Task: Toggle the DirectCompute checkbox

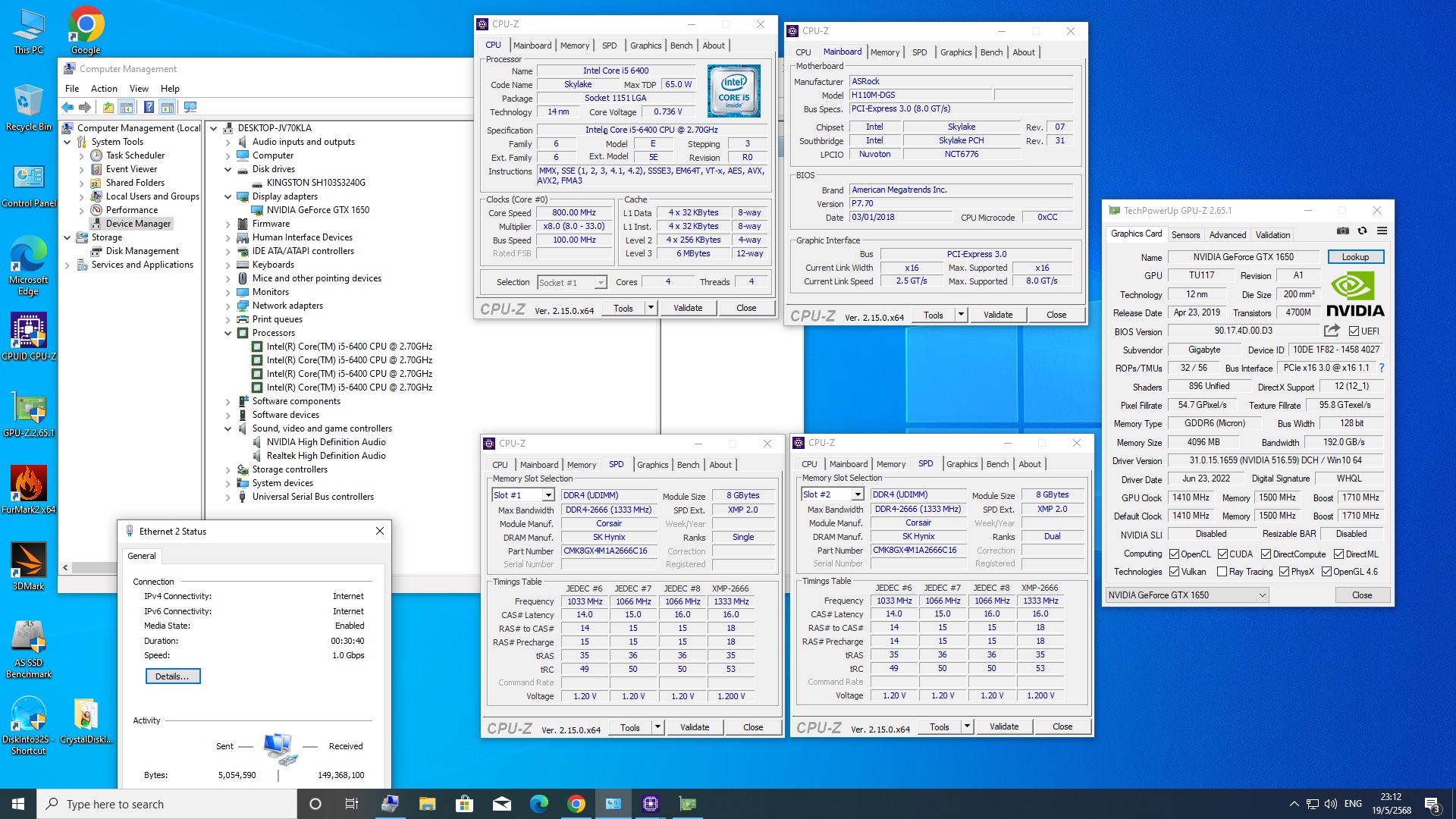Action: tap(1266, 554)
